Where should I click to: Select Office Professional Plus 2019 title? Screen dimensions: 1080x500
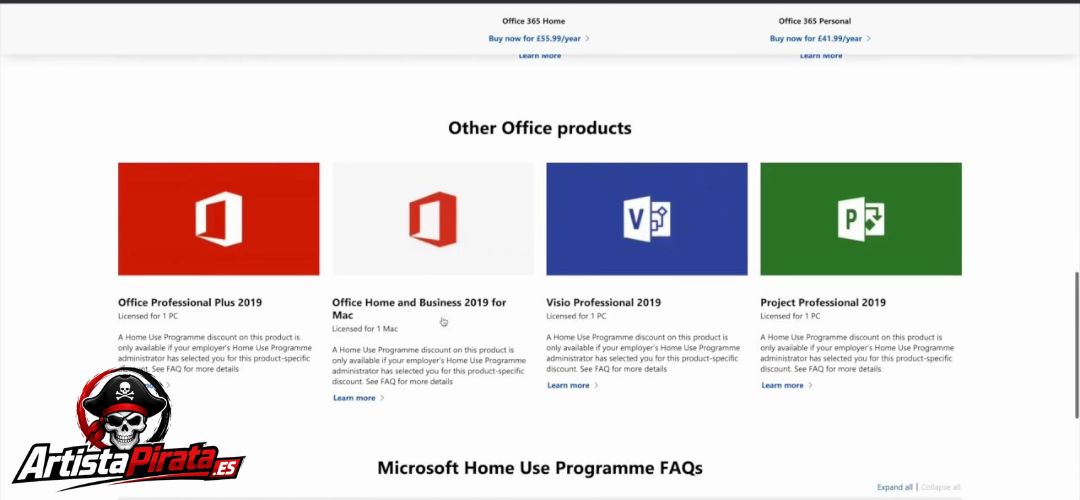pyautogui.click(x=190, y=302)
